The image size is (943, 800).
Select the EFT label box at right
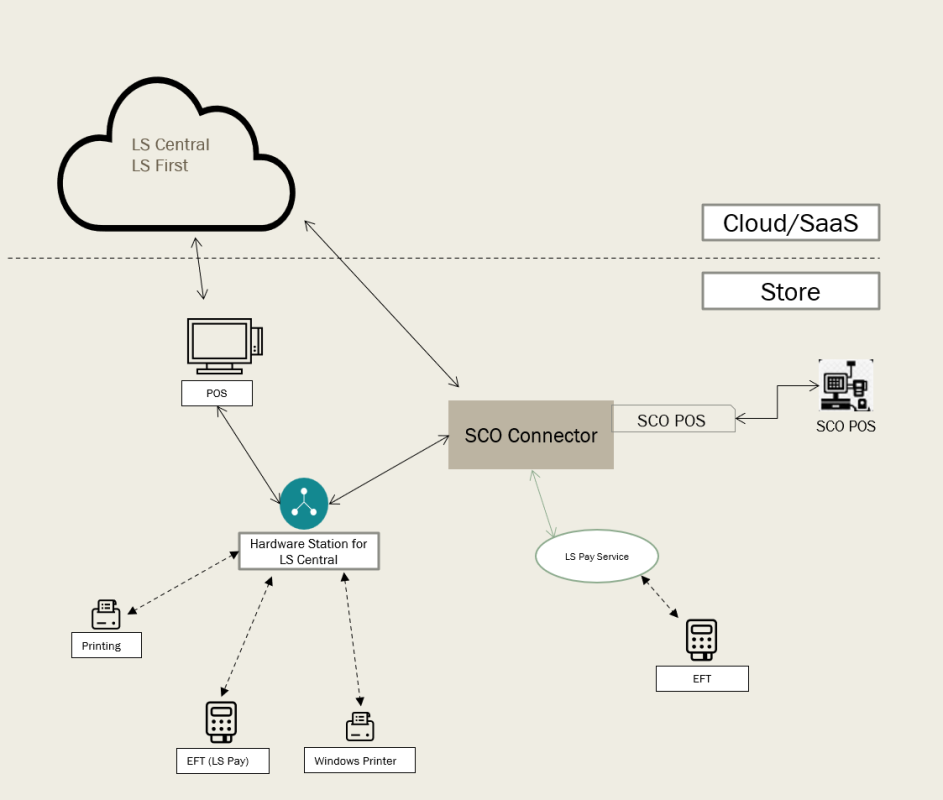click(x=702, y=679)
